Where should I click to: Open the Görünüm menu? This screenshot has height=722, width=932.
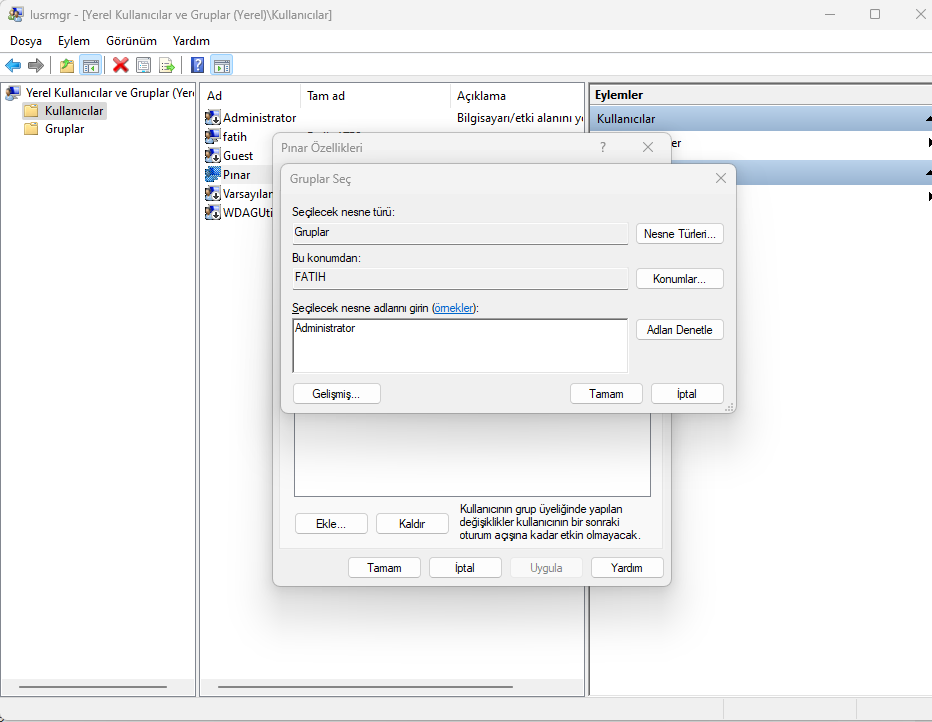tap(131, 41)
